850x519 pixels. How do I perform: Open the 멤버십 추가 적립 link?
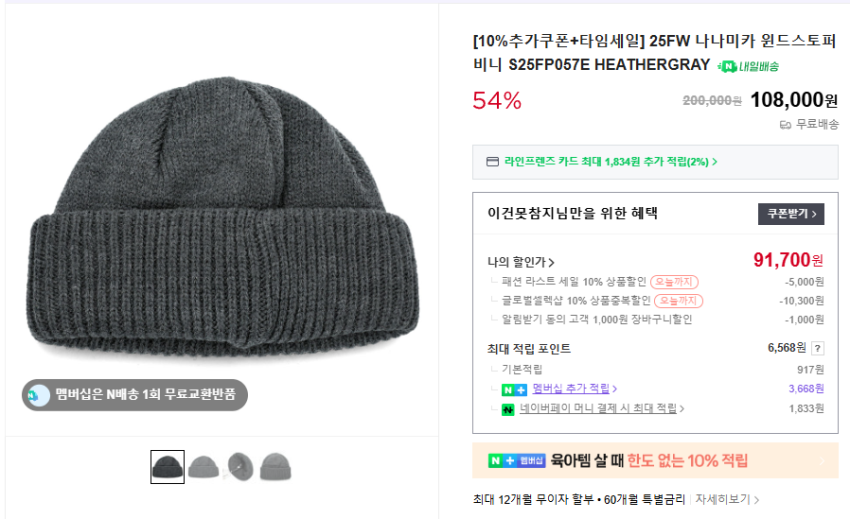pos(574,389)
